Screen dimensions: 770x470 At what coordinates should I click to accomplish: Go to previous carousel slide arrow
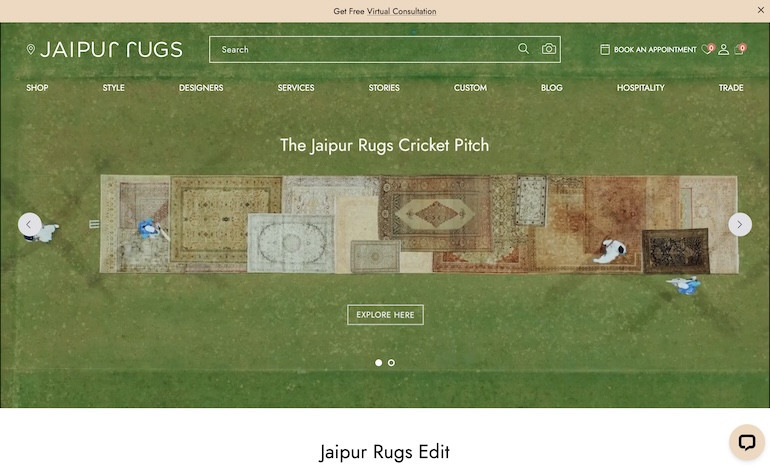point(29,224)
